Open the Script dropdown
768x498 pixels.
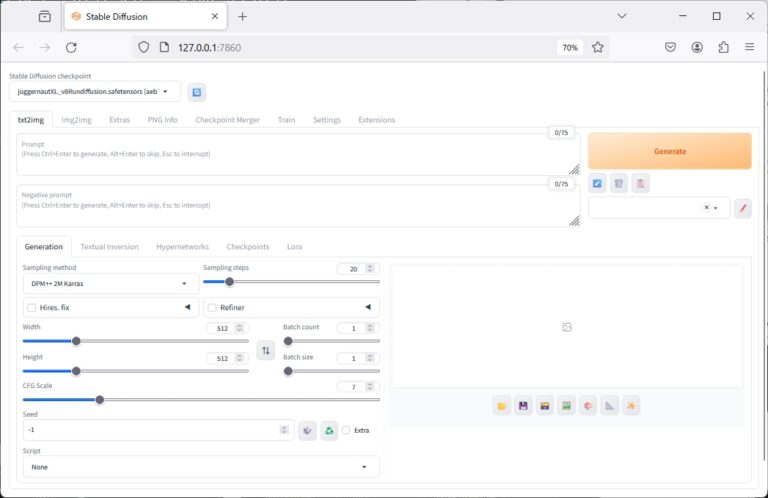click(200, 467)
